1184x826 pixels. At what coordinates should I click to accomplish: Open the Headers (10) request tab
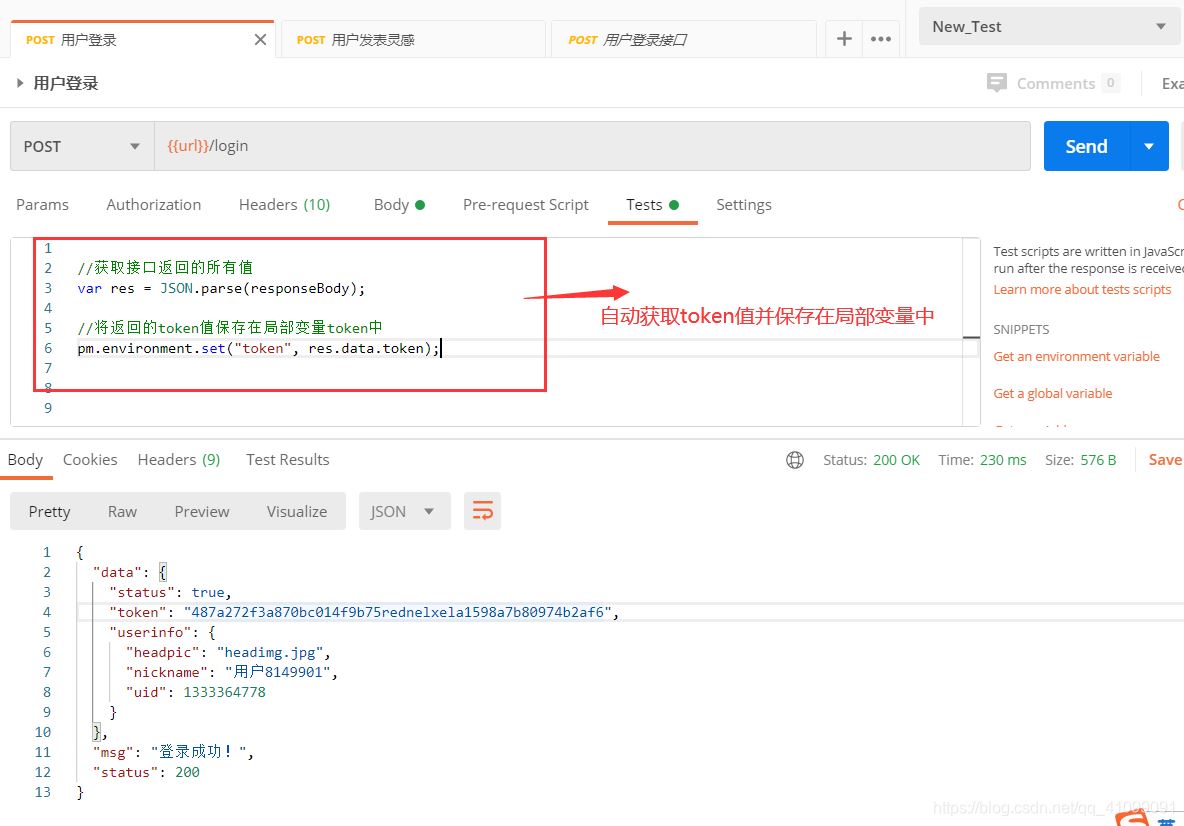coord(284,205)
